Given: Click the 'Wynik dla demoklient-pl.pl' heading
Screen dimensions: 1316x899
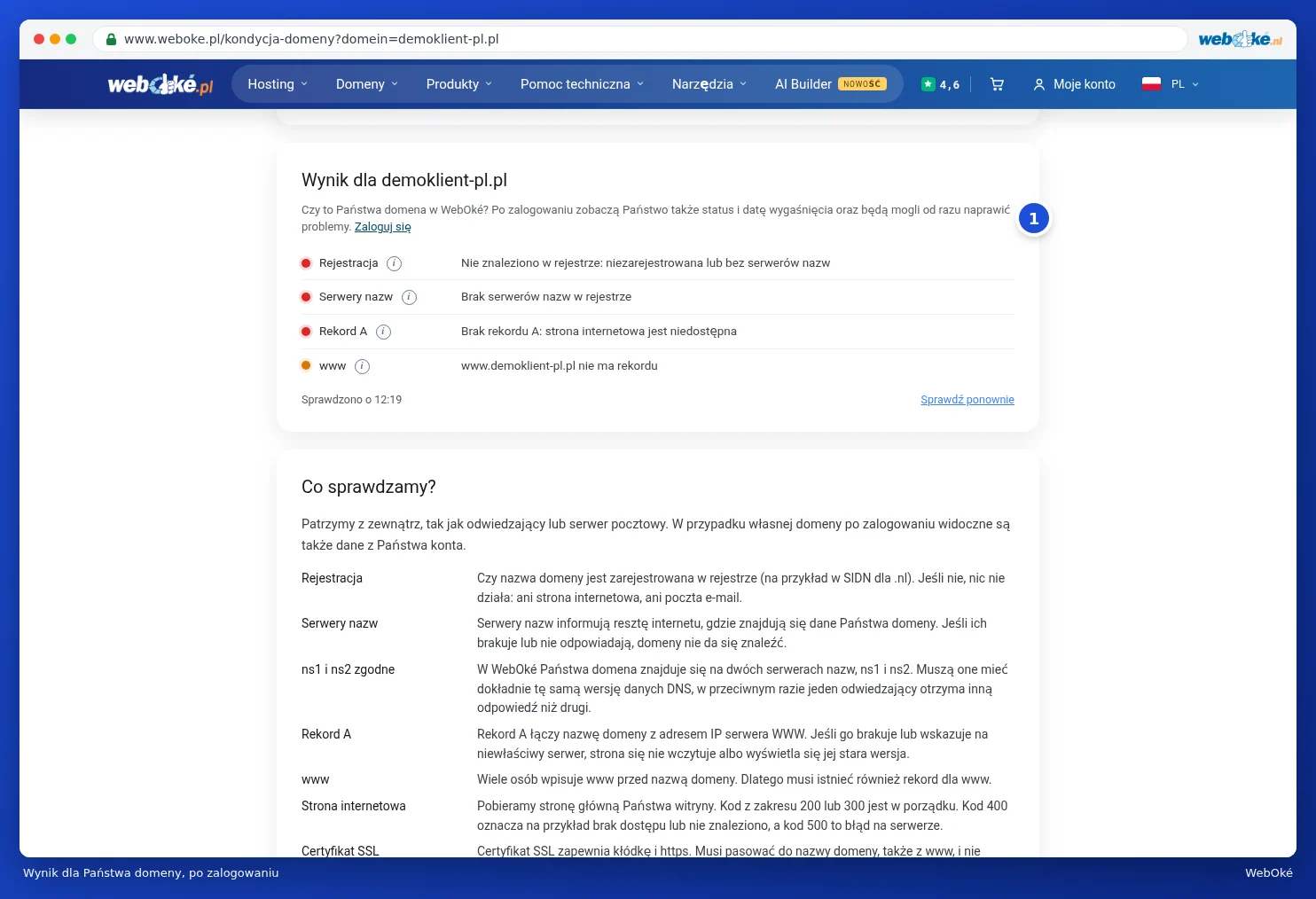Looking at the screenshot, I should tap(404, 180).
